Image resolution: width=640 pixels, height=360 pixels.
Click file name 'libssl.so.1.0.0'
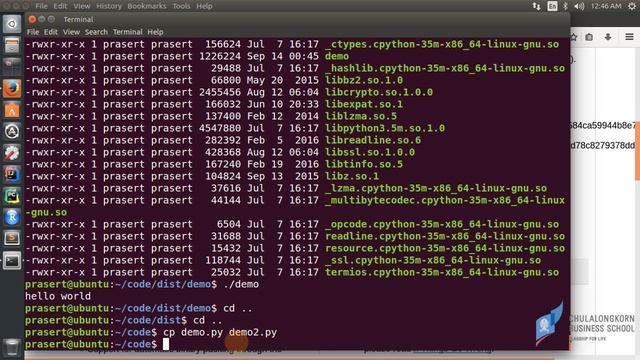click(370, 152)
